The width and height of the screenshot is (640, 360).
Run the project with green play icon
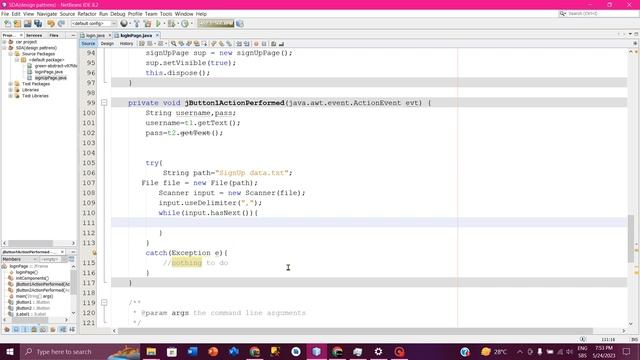158,24
